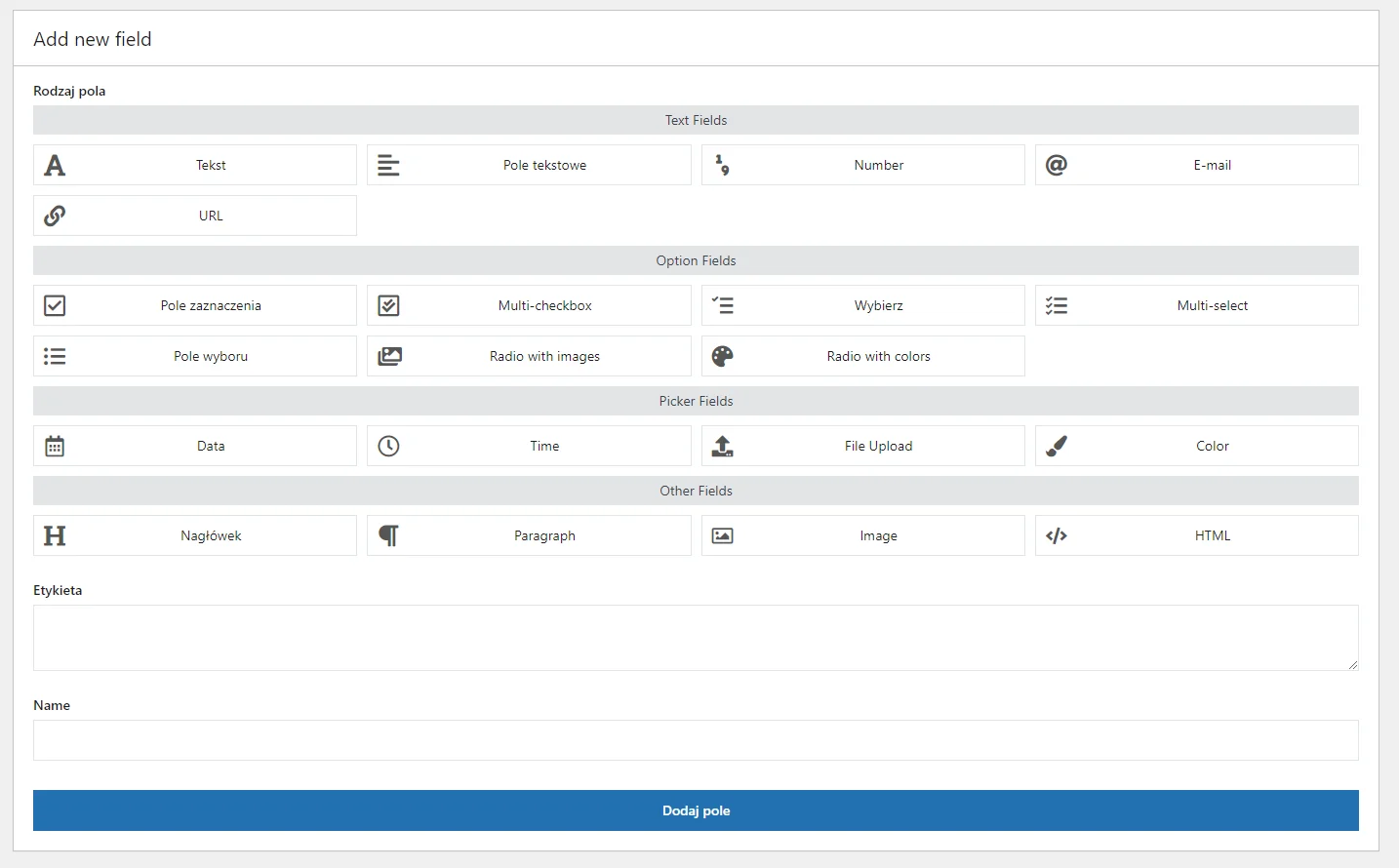Click the letter A icon for Tekst
Image resolution: width=1399 pixels, height=868 pixels.
(55, 166)
